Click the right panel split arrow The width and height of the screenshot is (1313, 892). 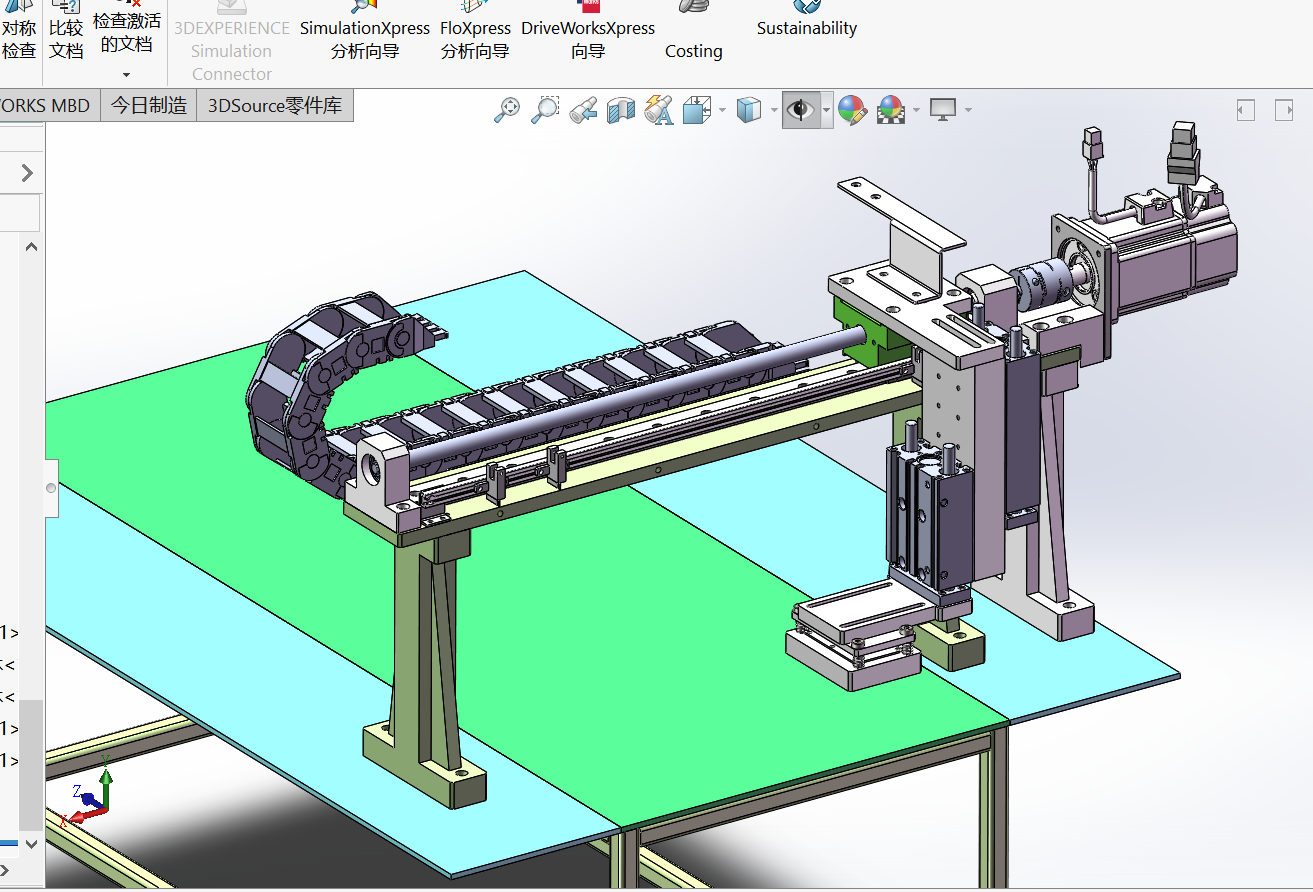pos(1284,110)
